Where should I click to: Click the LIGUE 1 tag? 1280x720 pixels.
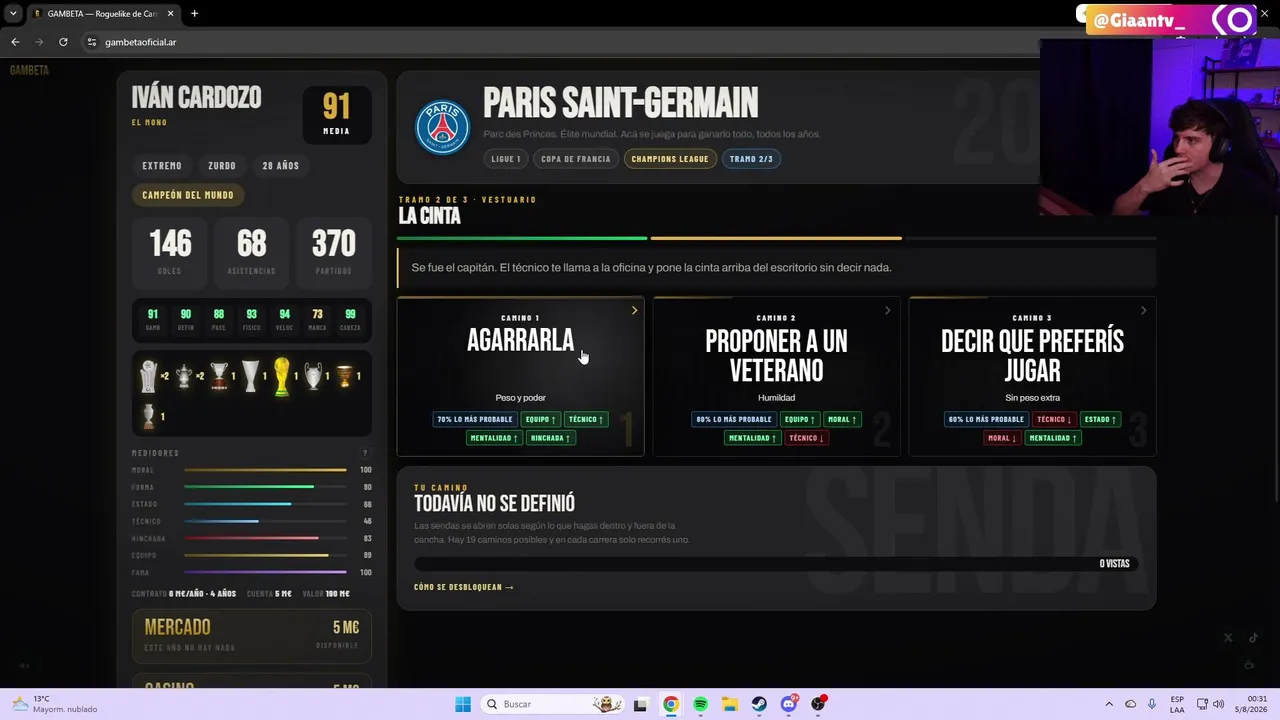506,159
